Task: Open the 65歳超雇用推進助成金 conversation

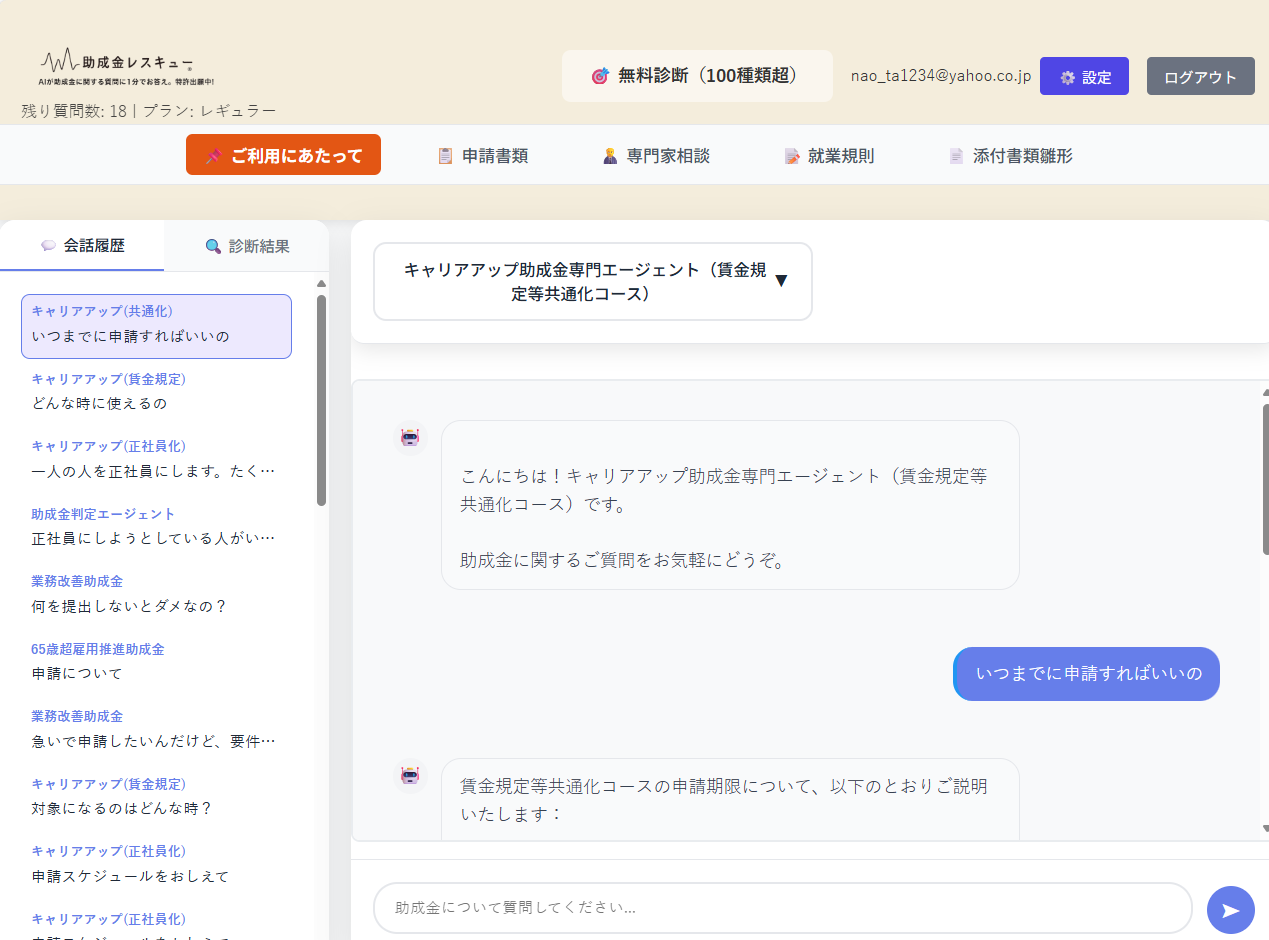Action: coord(156,661)
